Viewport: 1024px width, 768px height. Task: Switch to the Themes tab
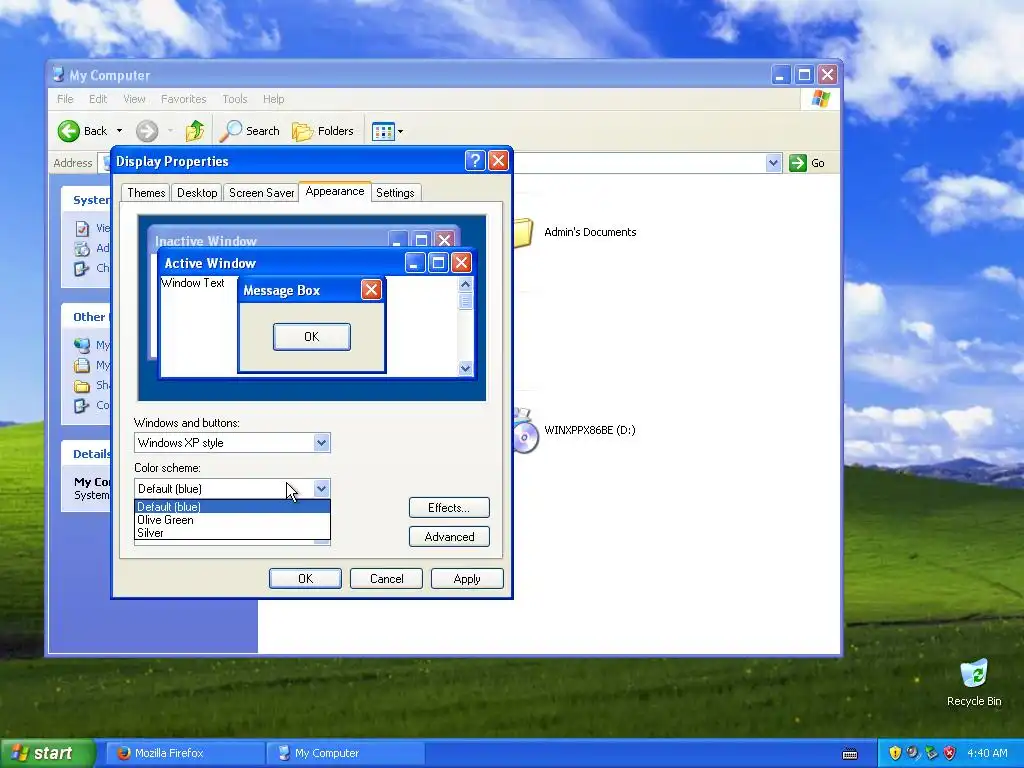[146, 193]
